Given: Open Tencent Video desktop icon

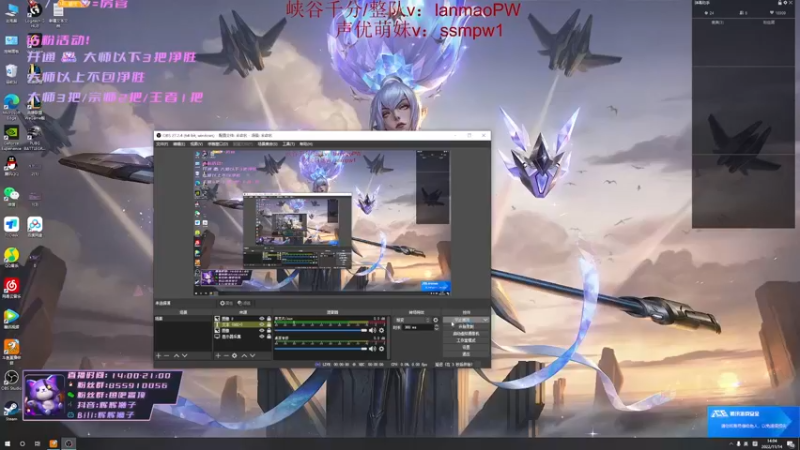Looking at the screenshot, I should [x=11, y=319].
